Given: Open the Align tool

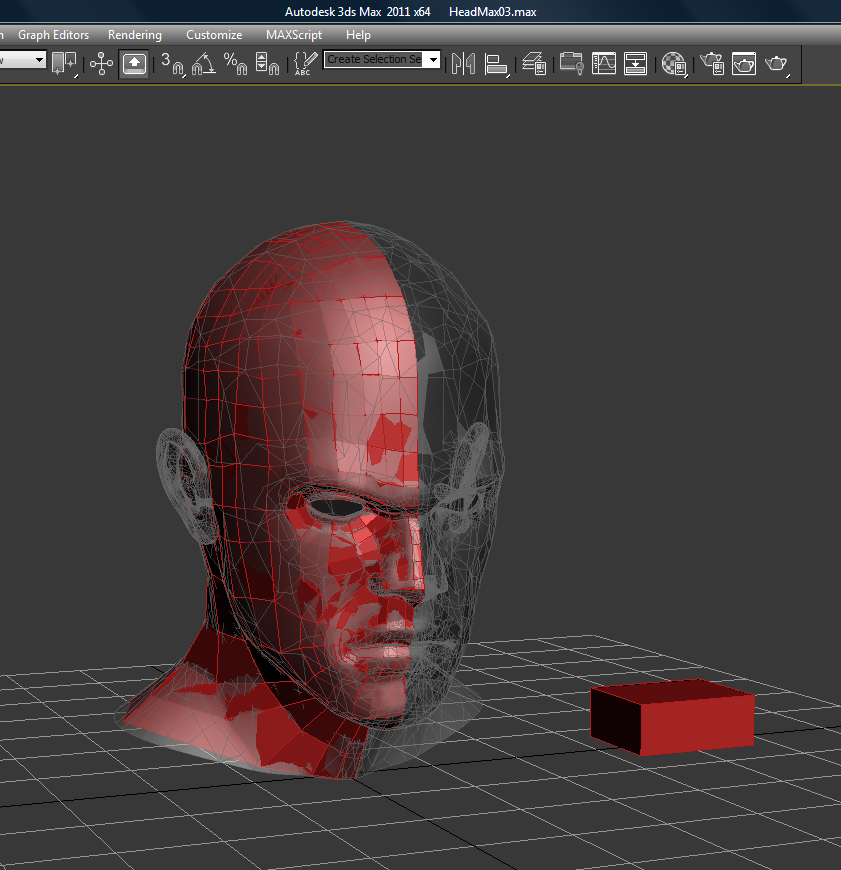Looking at the screenshot, I should click(496, 63).
